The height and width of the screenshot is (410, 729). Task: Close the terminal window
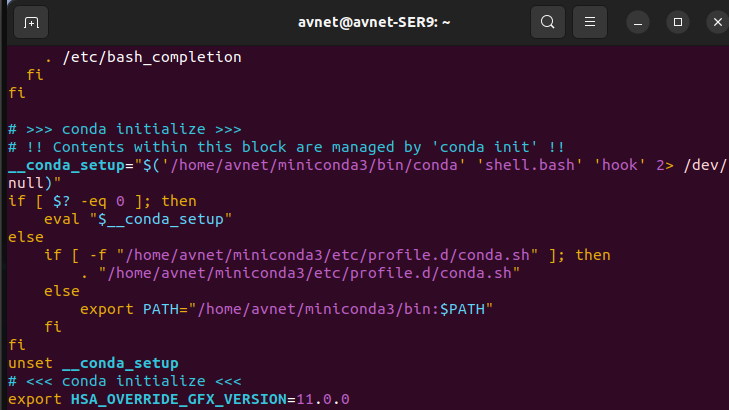(x=709, y=21)
